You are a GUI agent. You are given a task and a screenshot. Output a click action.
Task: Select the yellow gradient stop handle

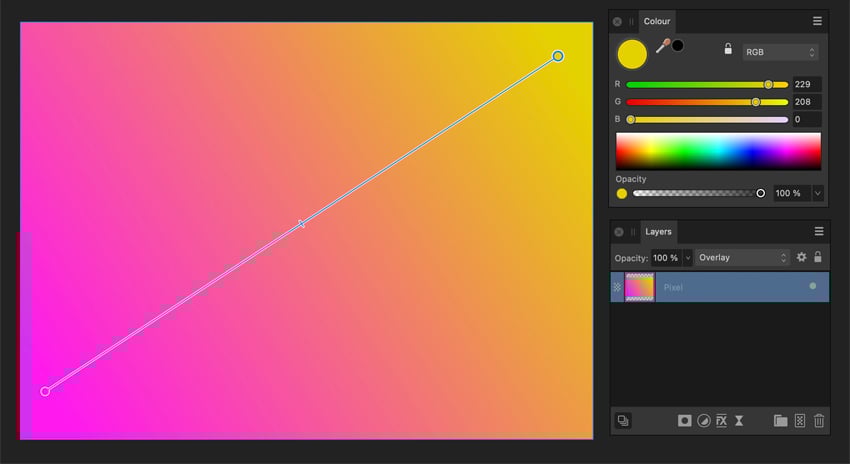(x=558, y=56)
